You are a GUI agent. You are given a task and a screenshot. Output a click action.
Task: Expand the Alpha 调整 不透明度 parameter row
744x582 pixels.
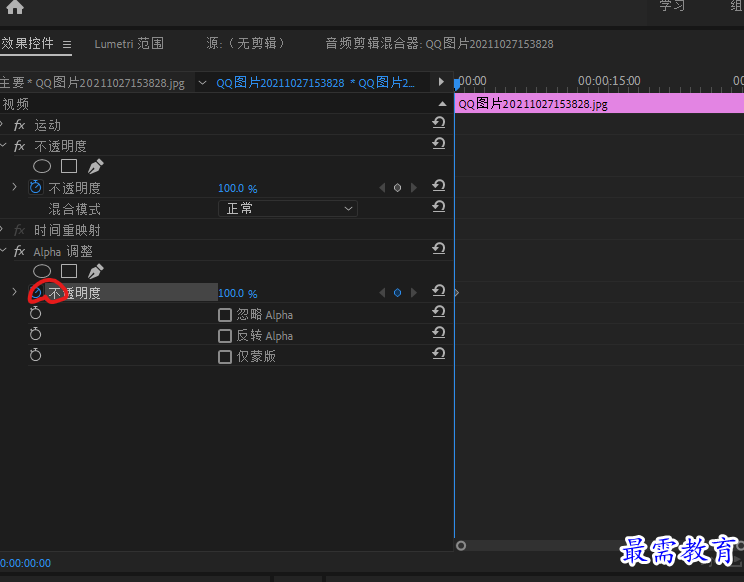pyautogui.click(x=14, y=292)
